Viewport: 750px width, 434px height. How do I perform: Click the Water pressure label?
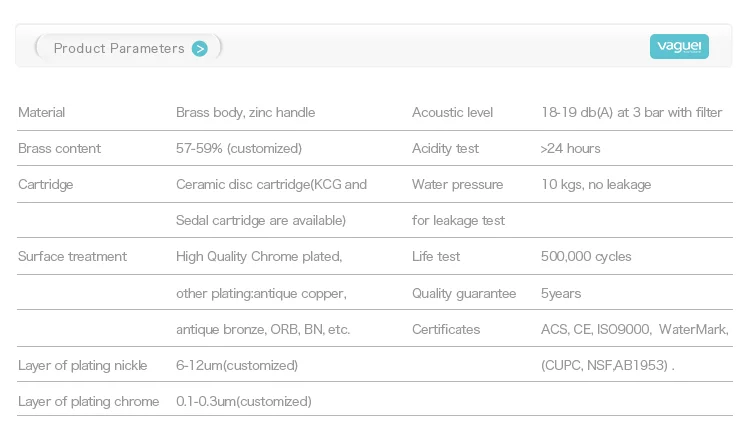[x=457, y=185]
